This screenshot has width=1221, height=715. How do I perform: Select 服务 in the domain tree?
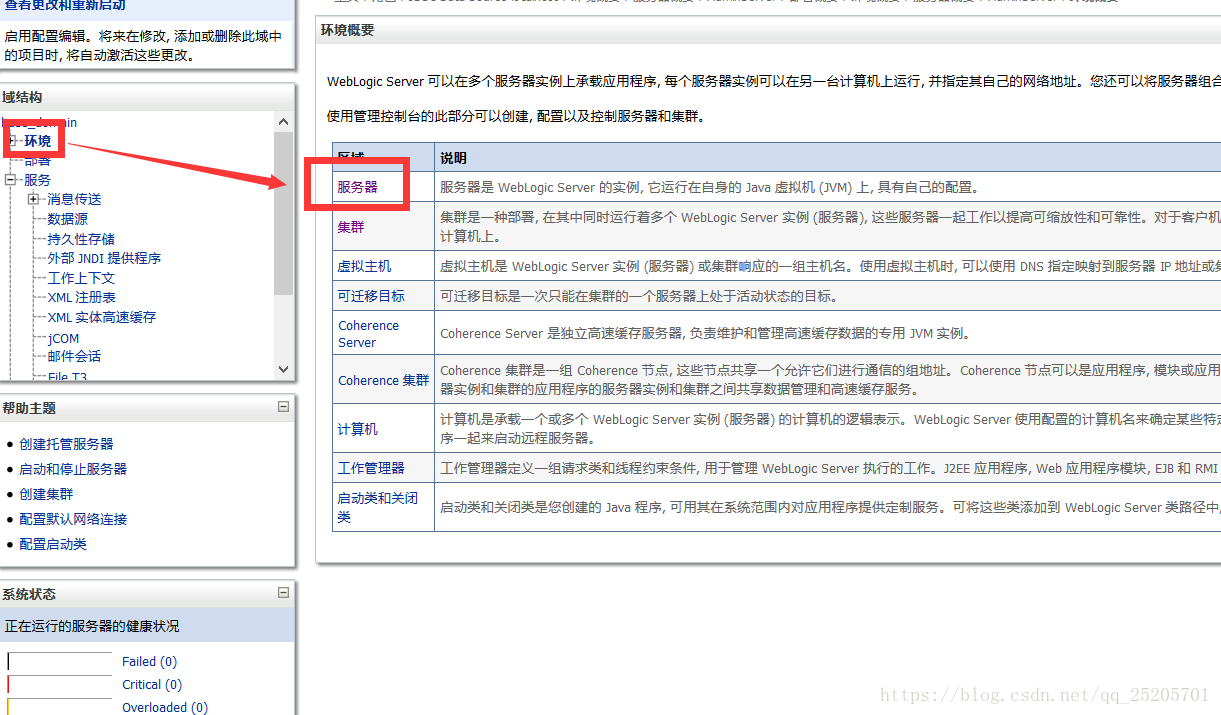click(x=37, y=180)
